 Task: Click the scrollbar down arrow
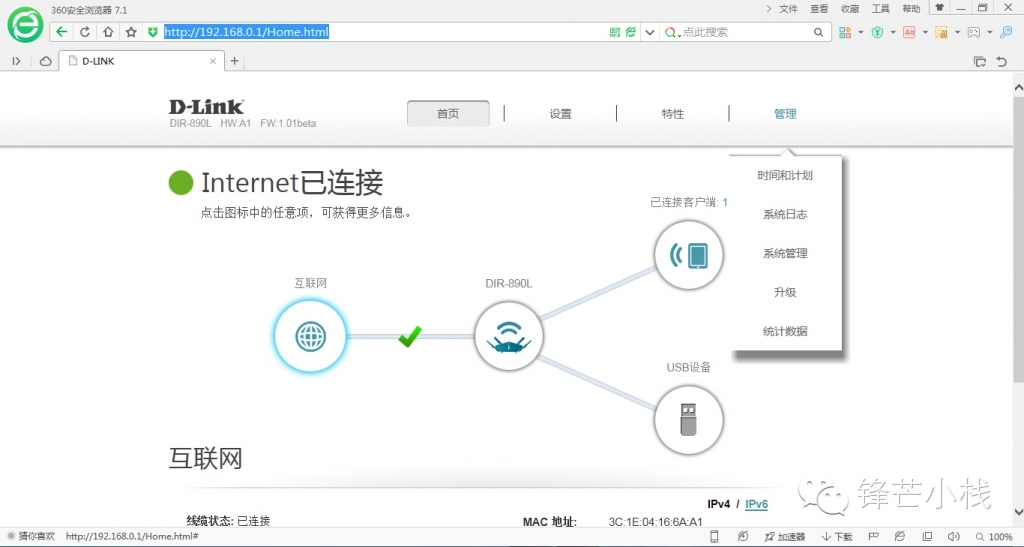click(1018, 512)
